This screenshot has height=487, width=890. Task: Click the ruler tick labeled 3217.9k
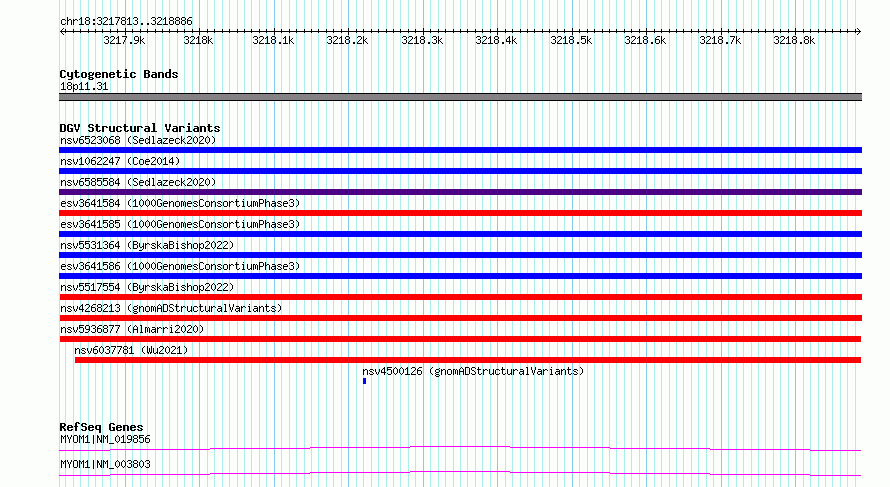(124, 40)
